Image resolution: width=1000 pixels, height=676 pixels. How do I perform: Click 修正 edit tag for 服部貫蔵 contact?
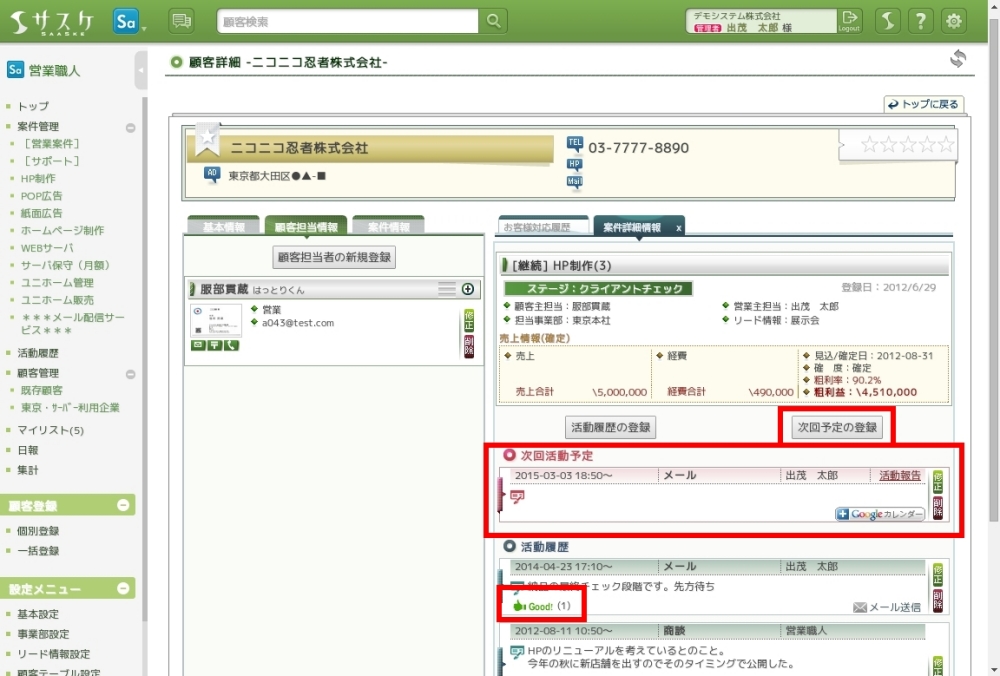pyautogui.click(x=469, y=320)
